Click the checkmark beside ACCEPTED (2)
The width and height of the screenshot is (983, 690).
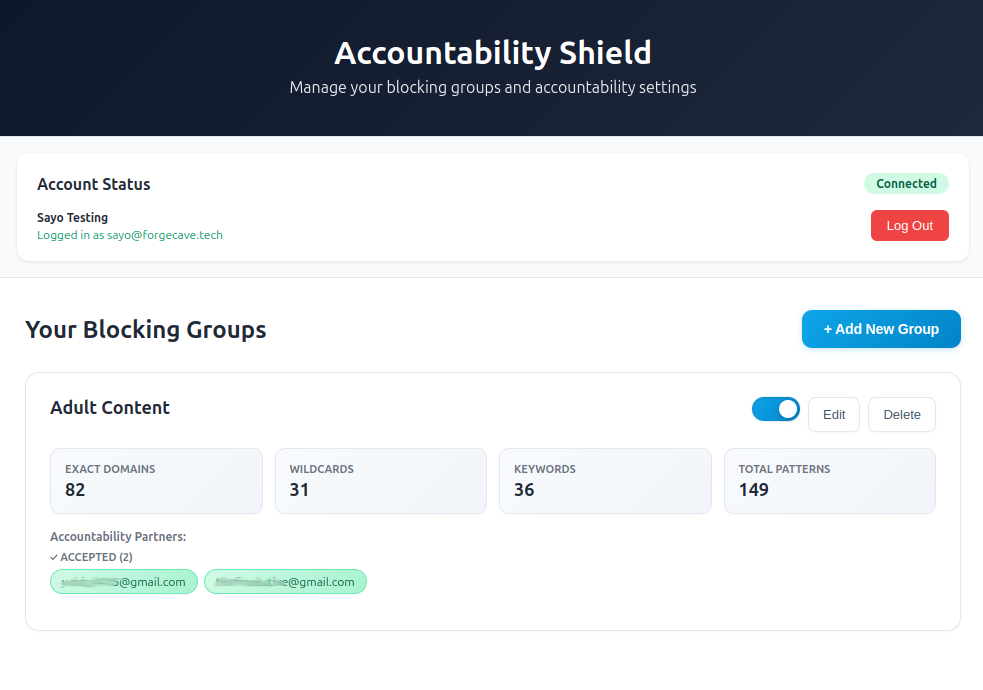click(54, 557)
